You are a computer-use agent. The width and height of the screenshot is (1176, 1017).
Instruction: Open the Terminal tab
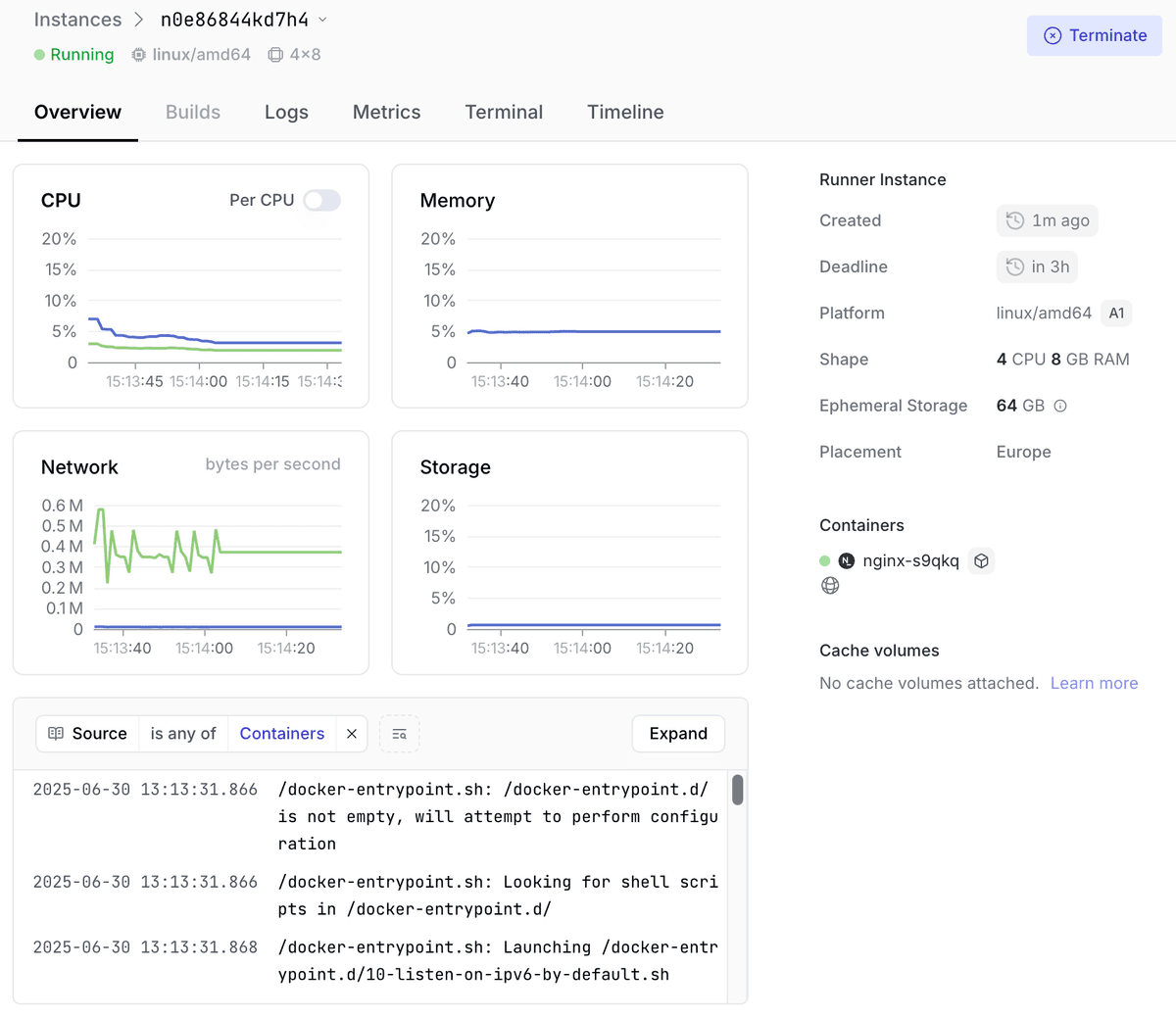click(504, 113)
